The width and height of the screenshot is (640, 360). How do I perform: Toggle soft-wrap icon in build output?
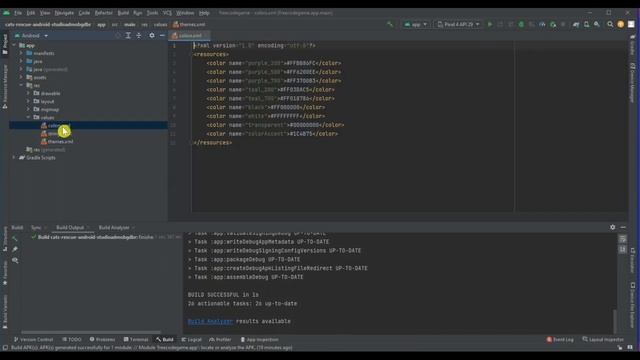[622, 239]
